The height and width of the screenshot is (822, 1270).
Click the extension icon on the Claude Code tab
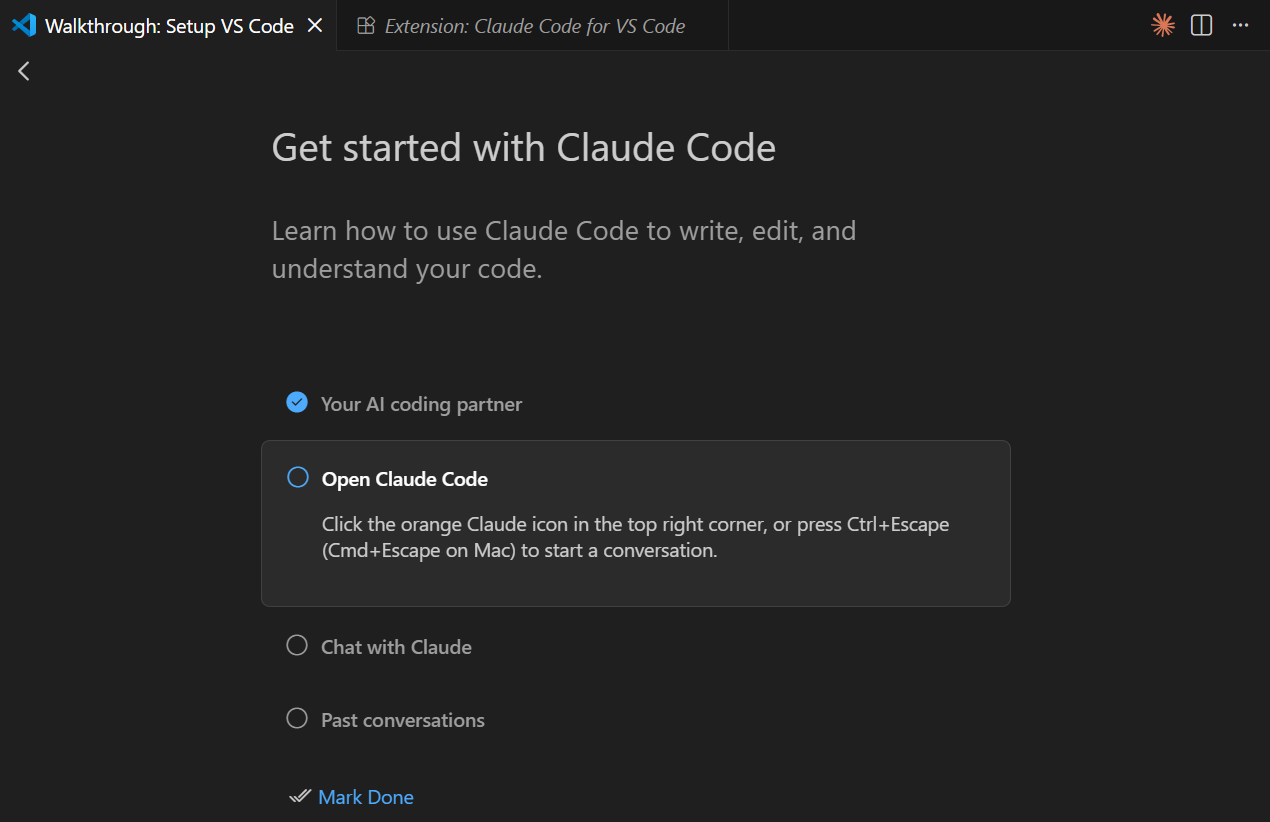[366, 26]
